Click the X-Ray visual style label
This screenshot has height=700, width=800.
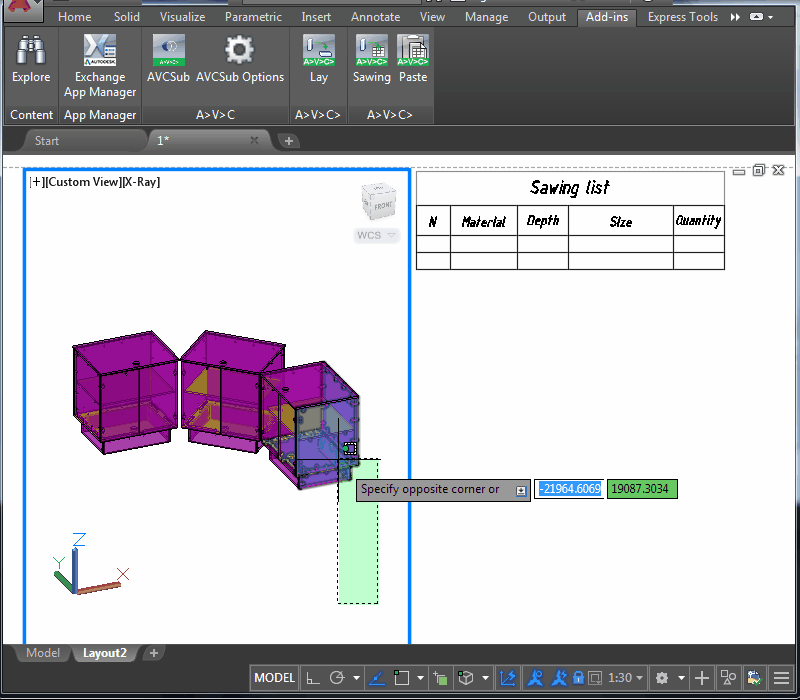[x=142, y=182]
